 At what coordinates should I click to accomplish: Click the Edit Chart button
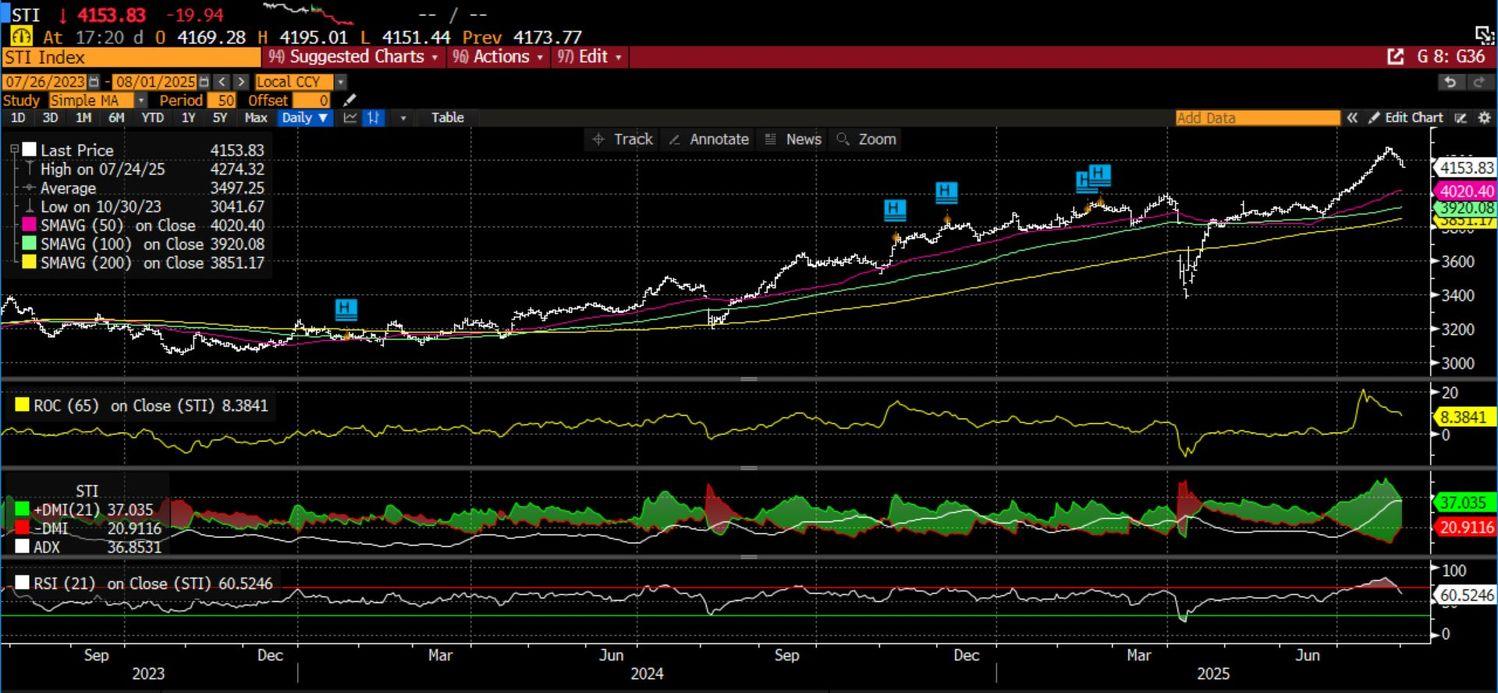click(1406, 118)
